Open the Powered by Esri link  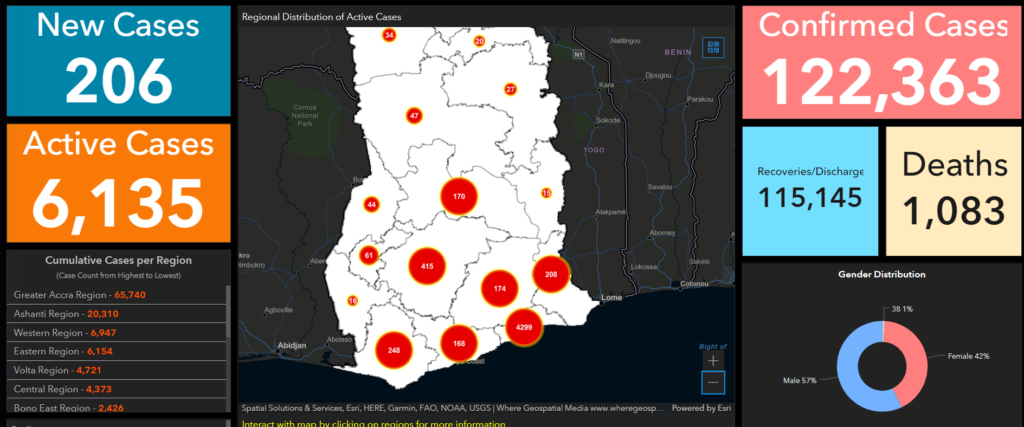[x=702, y=408]
